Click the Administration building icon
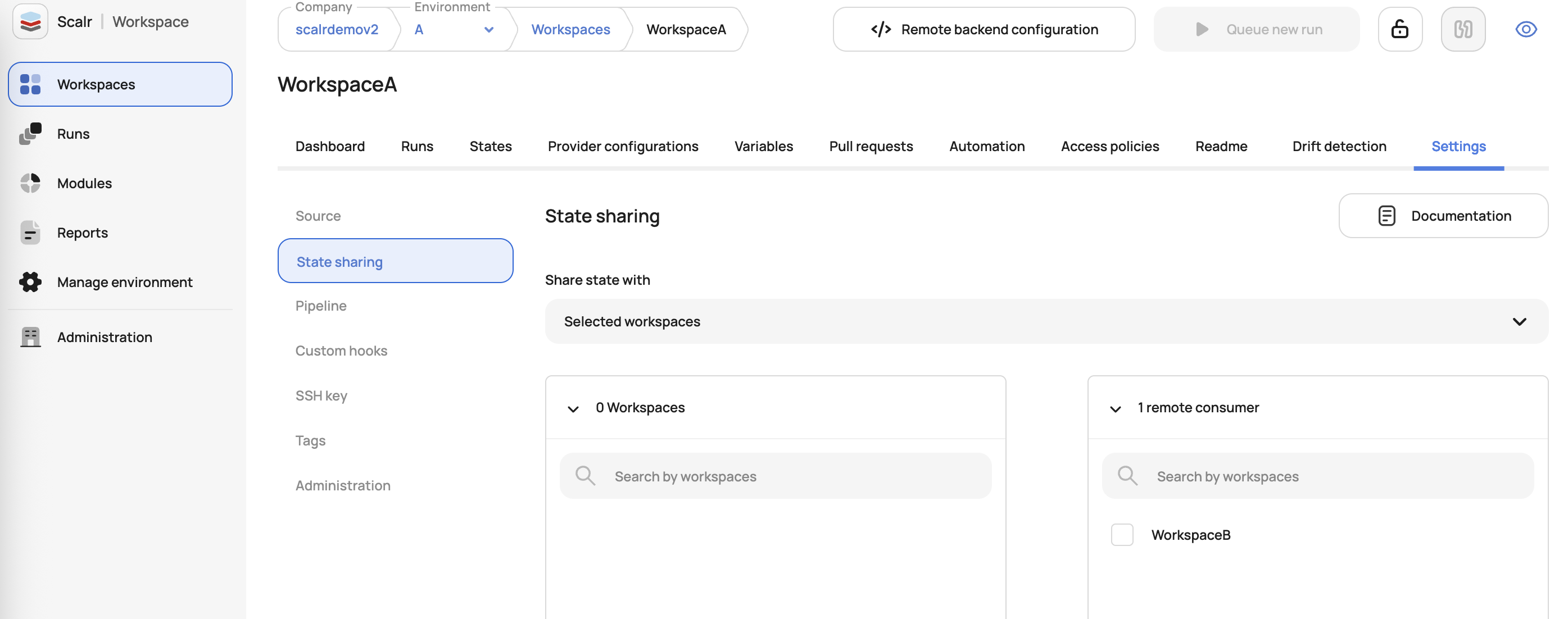The width and height of the screenshot is (1568, 619). (x=30, y=336)
